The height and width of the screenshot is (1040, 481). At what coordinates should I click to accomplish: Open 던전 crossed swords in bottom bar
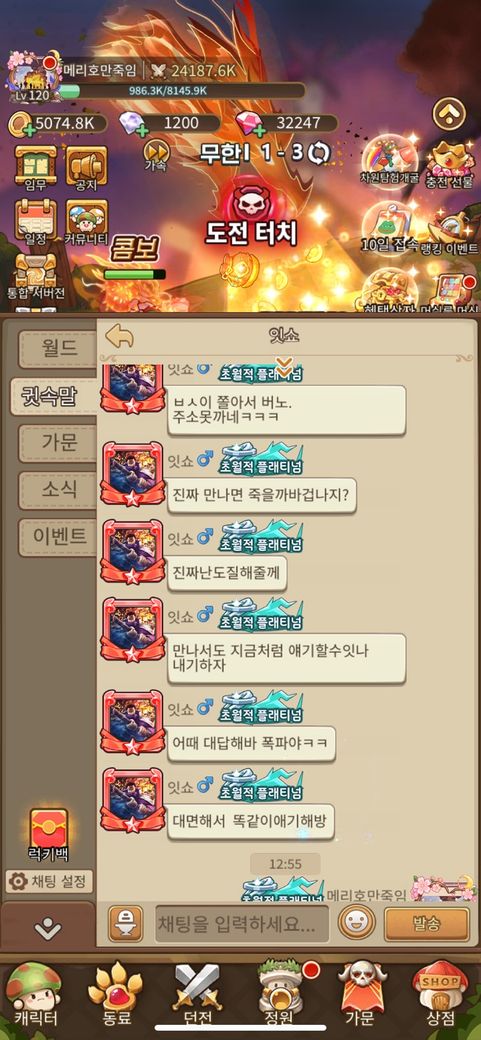click(196, 996)
